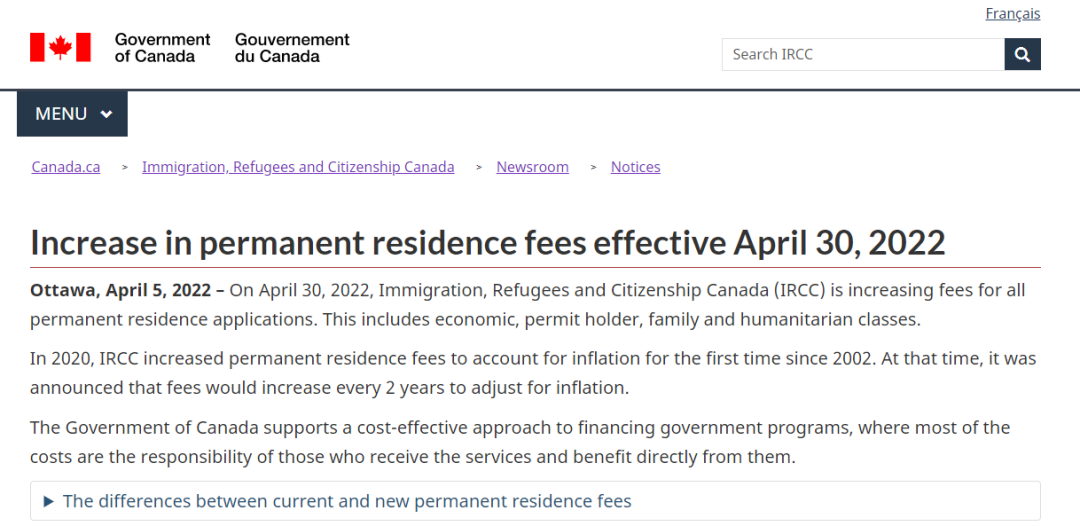
Task: Open Immigration, Refugees and Citizenship Canada breadcrumb
Action: (x=298, y=167)
